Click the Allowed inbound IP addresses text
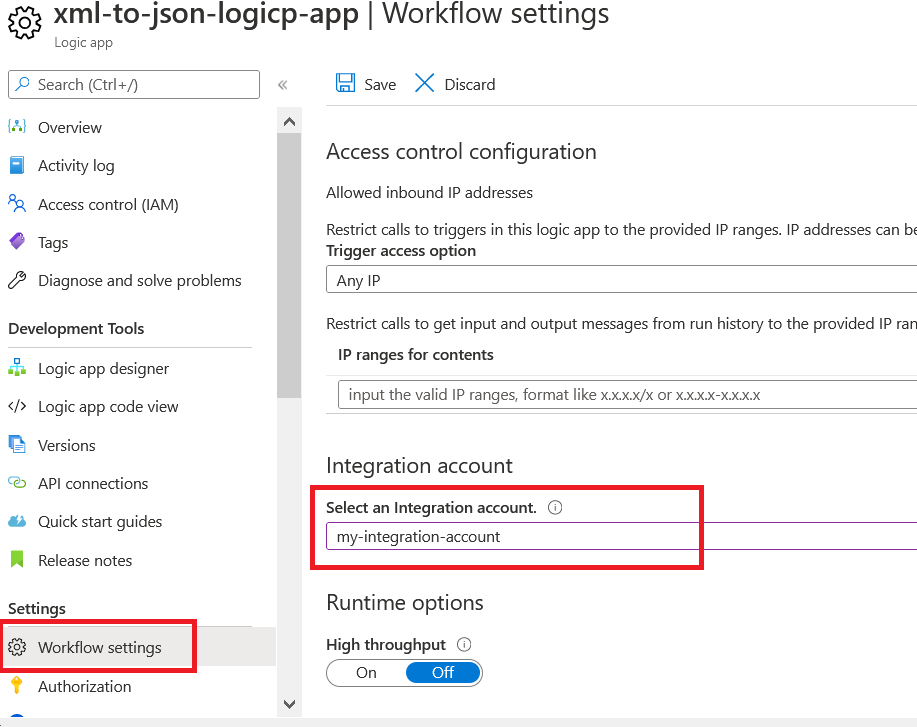 429,192
